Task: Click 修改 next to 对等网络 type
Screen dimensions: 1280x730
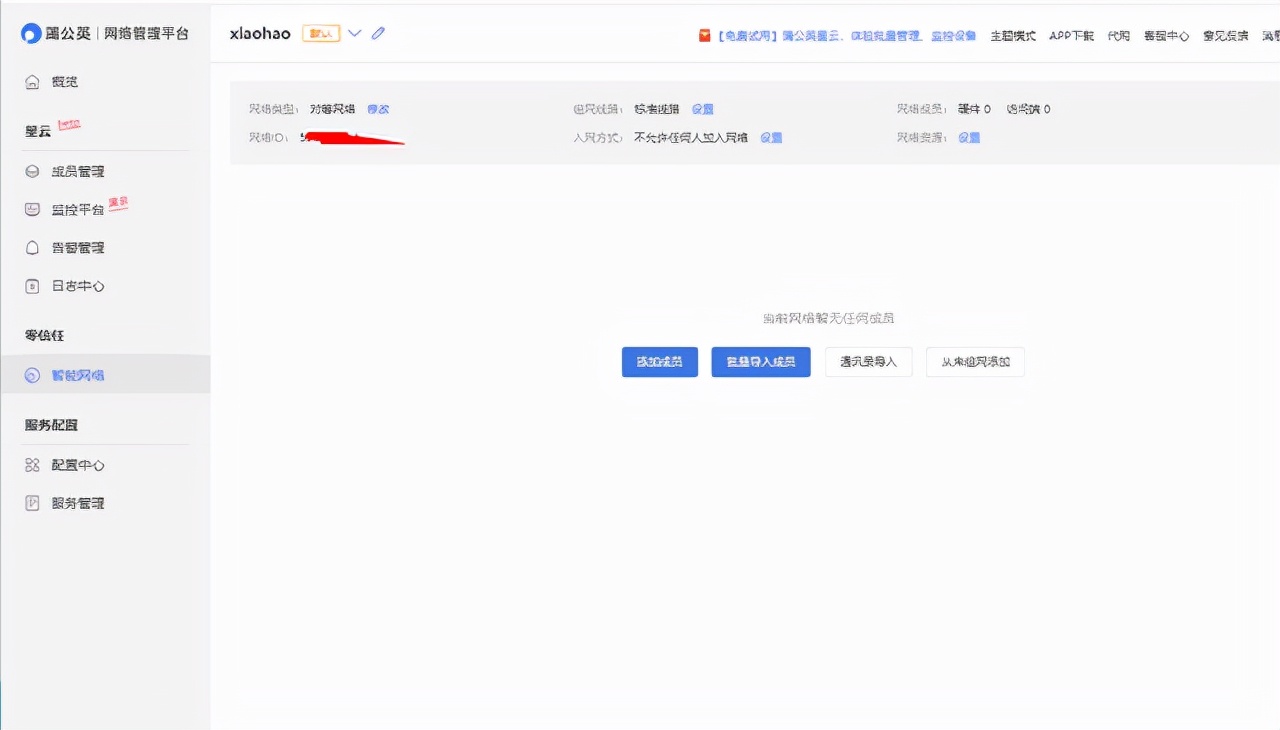Action: pyautogui.click(x=378, y=109)
